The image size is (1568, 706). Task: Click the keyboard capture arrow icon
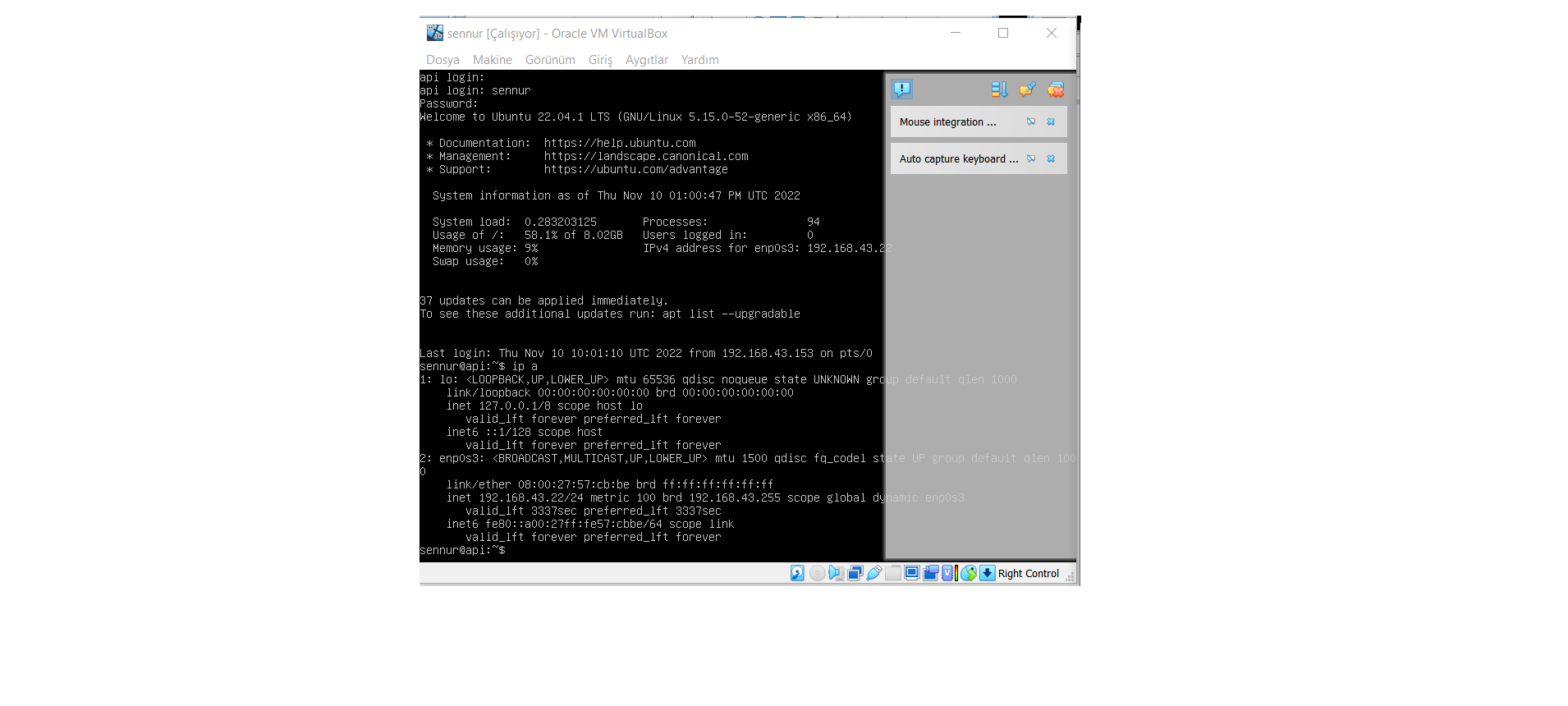988,573
